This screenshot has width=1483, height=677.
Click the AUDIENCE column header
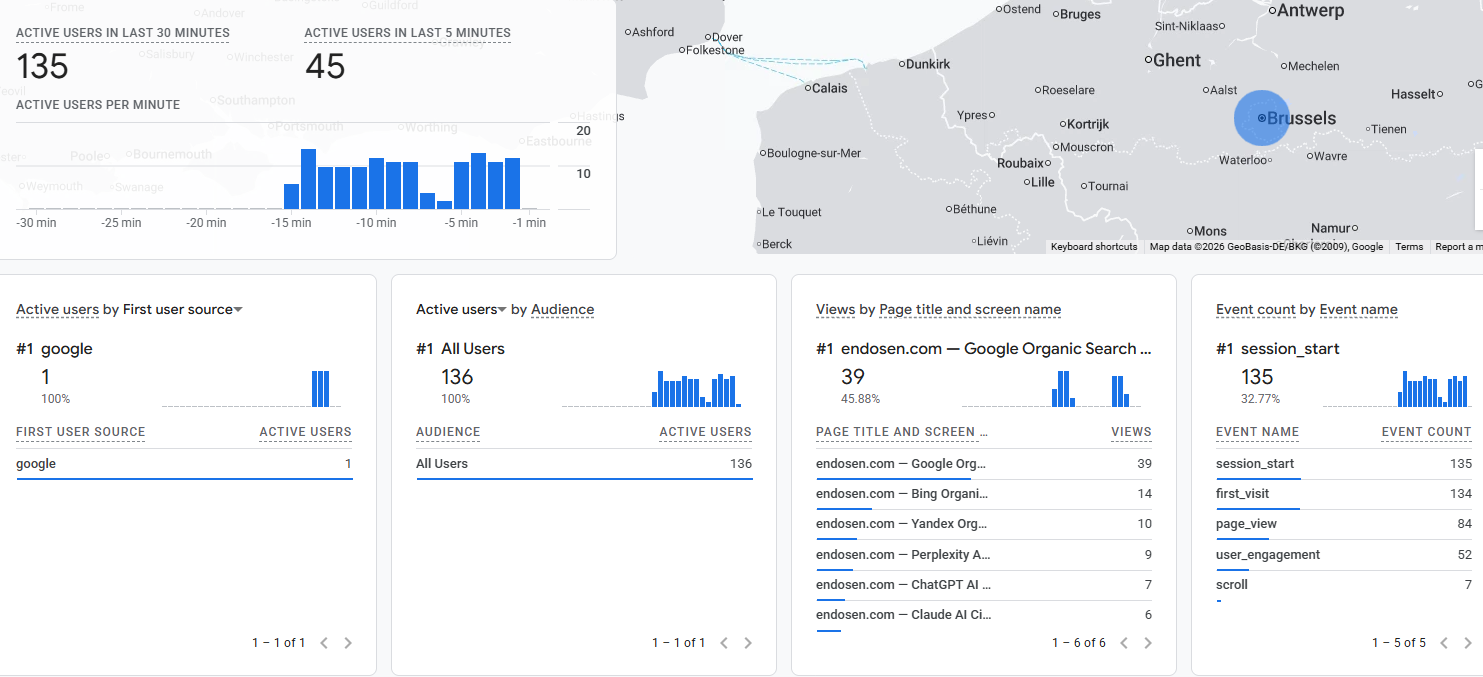tap(448, 433)
